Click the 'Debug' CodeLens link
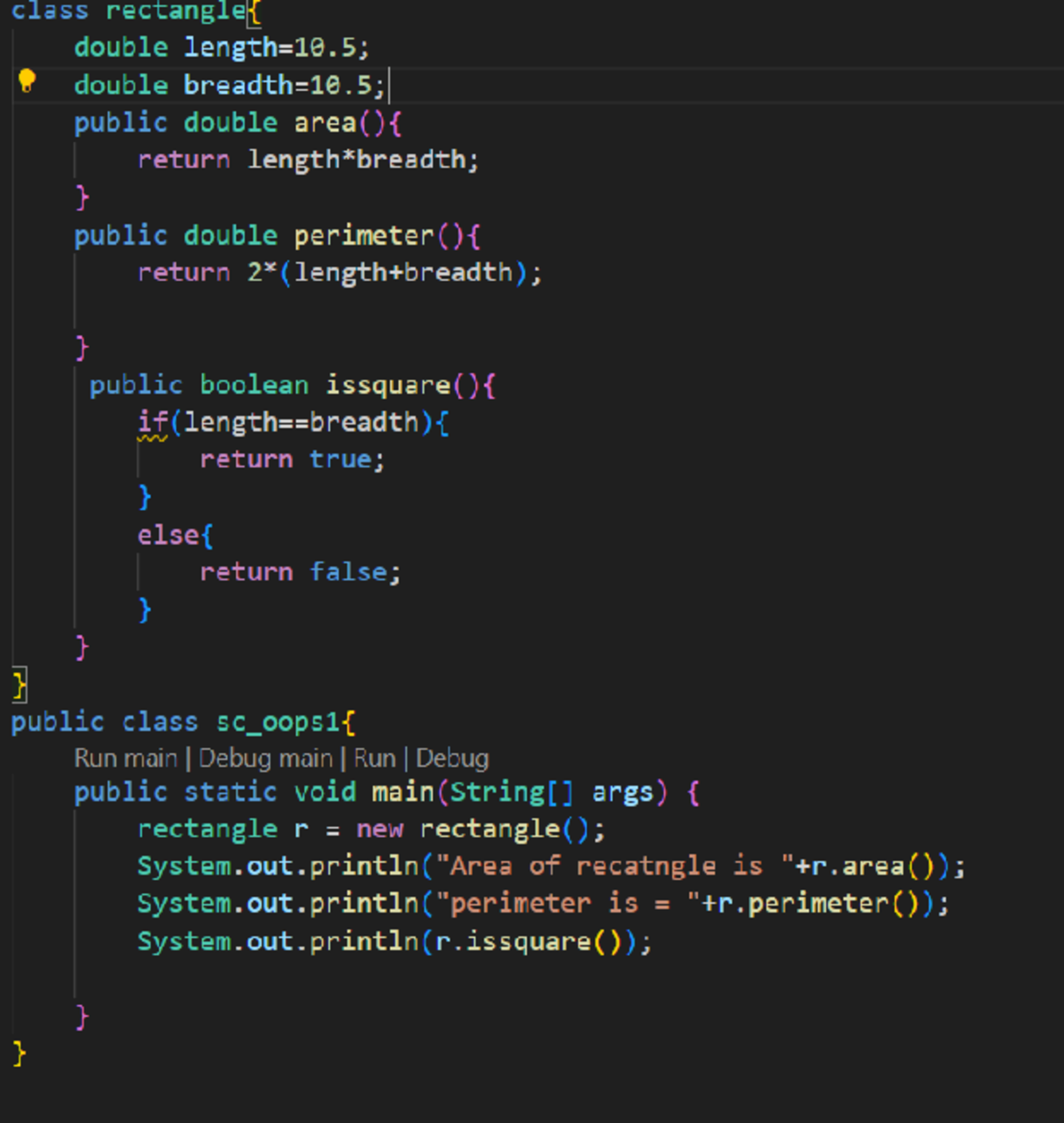 (x=452, y=758)
